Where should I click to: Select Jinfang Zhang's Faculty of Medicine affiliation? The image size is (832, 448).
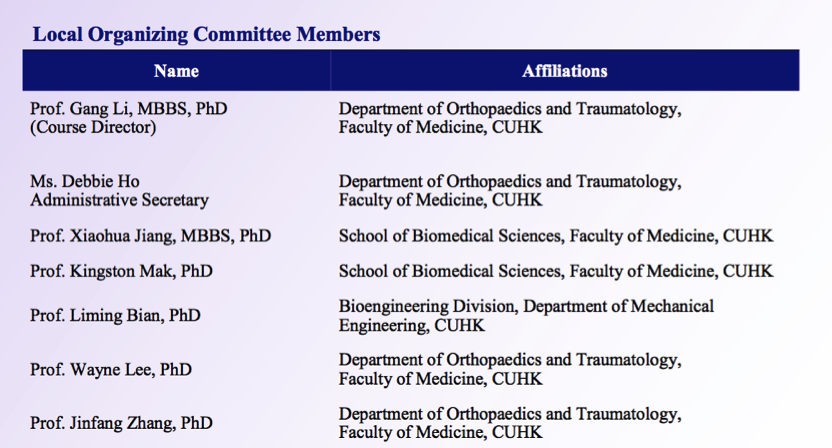(x=510, y=423)
